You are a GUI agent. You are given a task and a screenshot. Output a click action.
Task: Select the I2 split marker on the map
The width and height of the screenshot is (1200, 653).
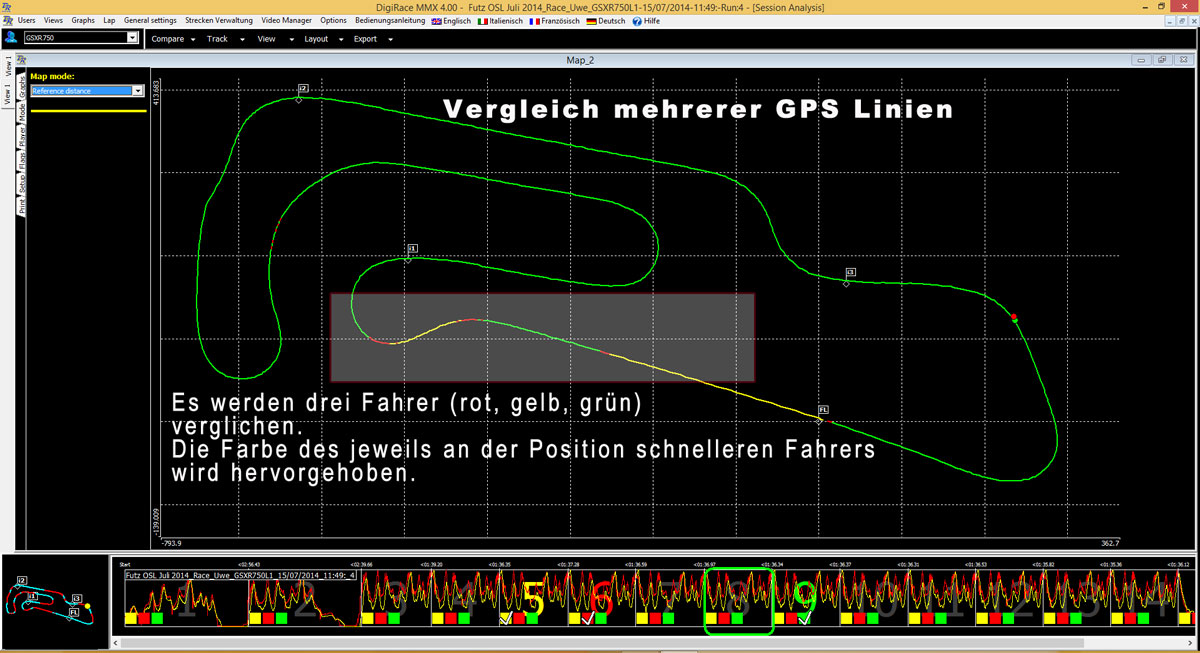tap(302, 89)
